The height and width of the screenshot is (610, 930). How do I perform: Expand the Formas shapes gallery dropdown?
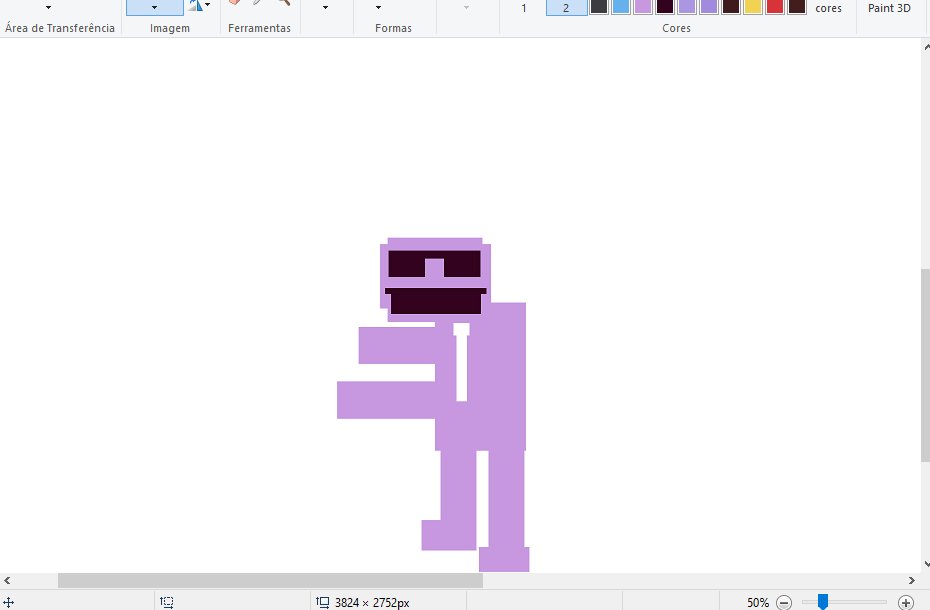click(x=378, y=7)
